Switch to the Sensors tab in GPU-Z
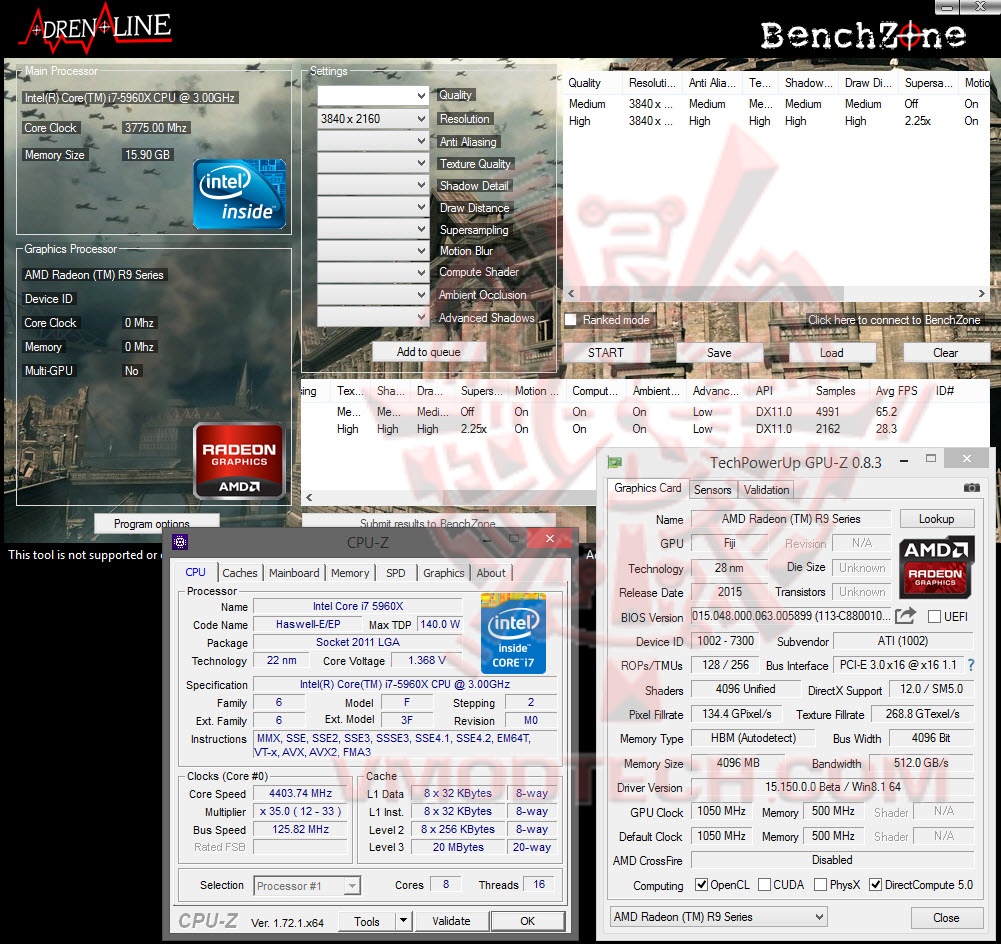This screenshot has width=1001, height=944. coord(712,490)
